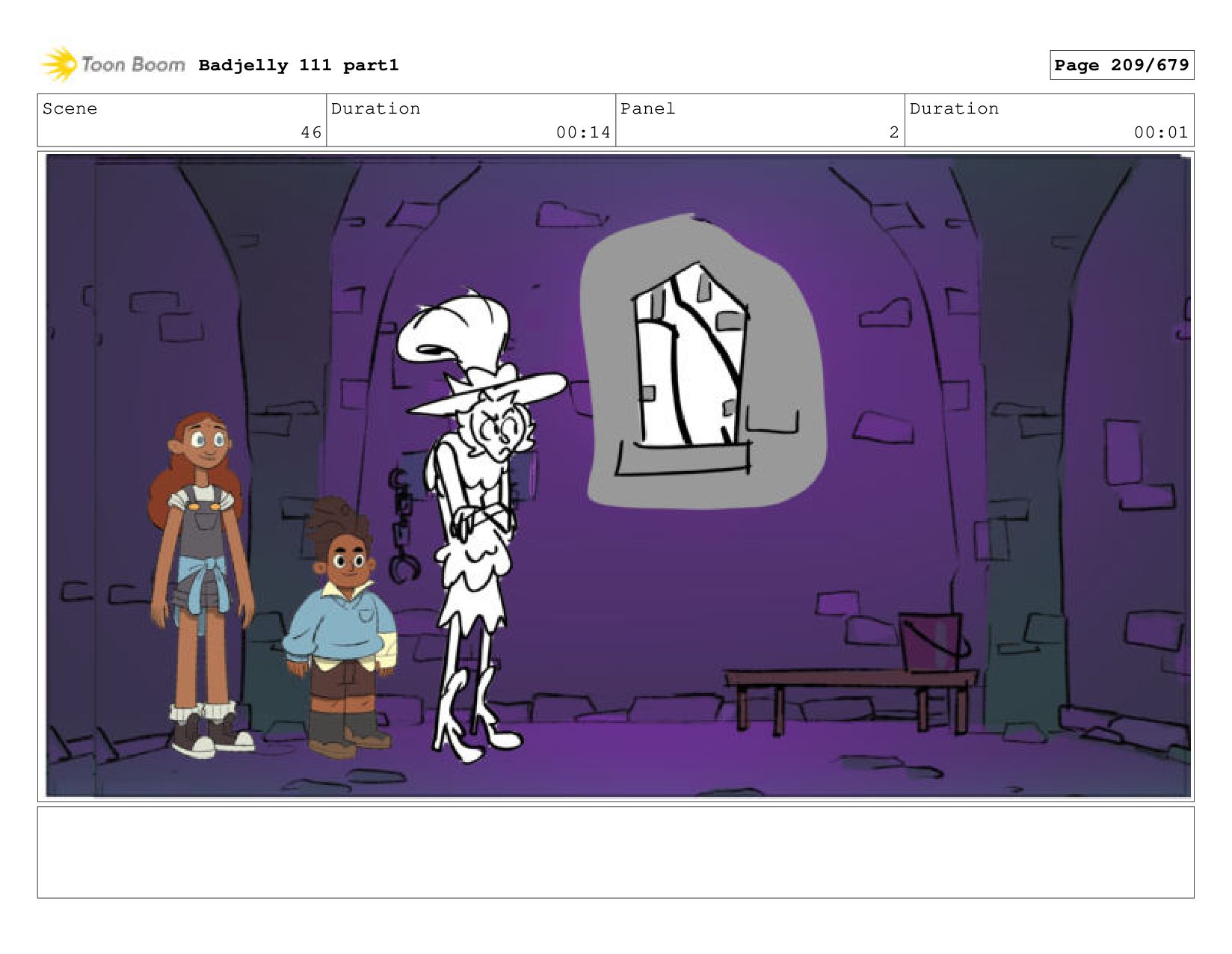The height and width of the screenshot is (954, 1232).
Task: Click the 'Badjelly 111 part1' title text
Action: (x=298, y=65)
